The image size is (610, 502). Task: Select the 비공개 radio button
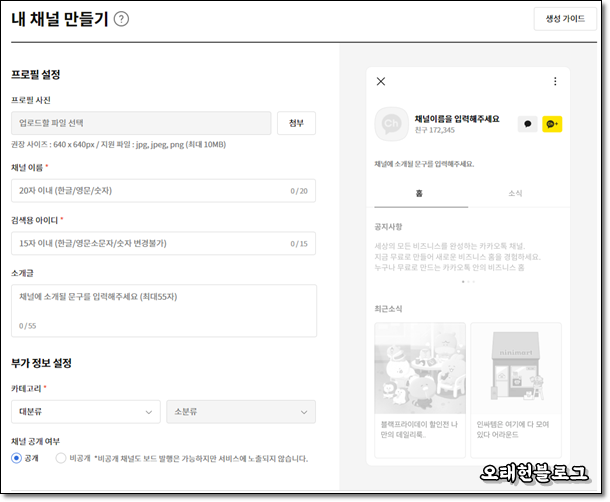tap(61, 458)
